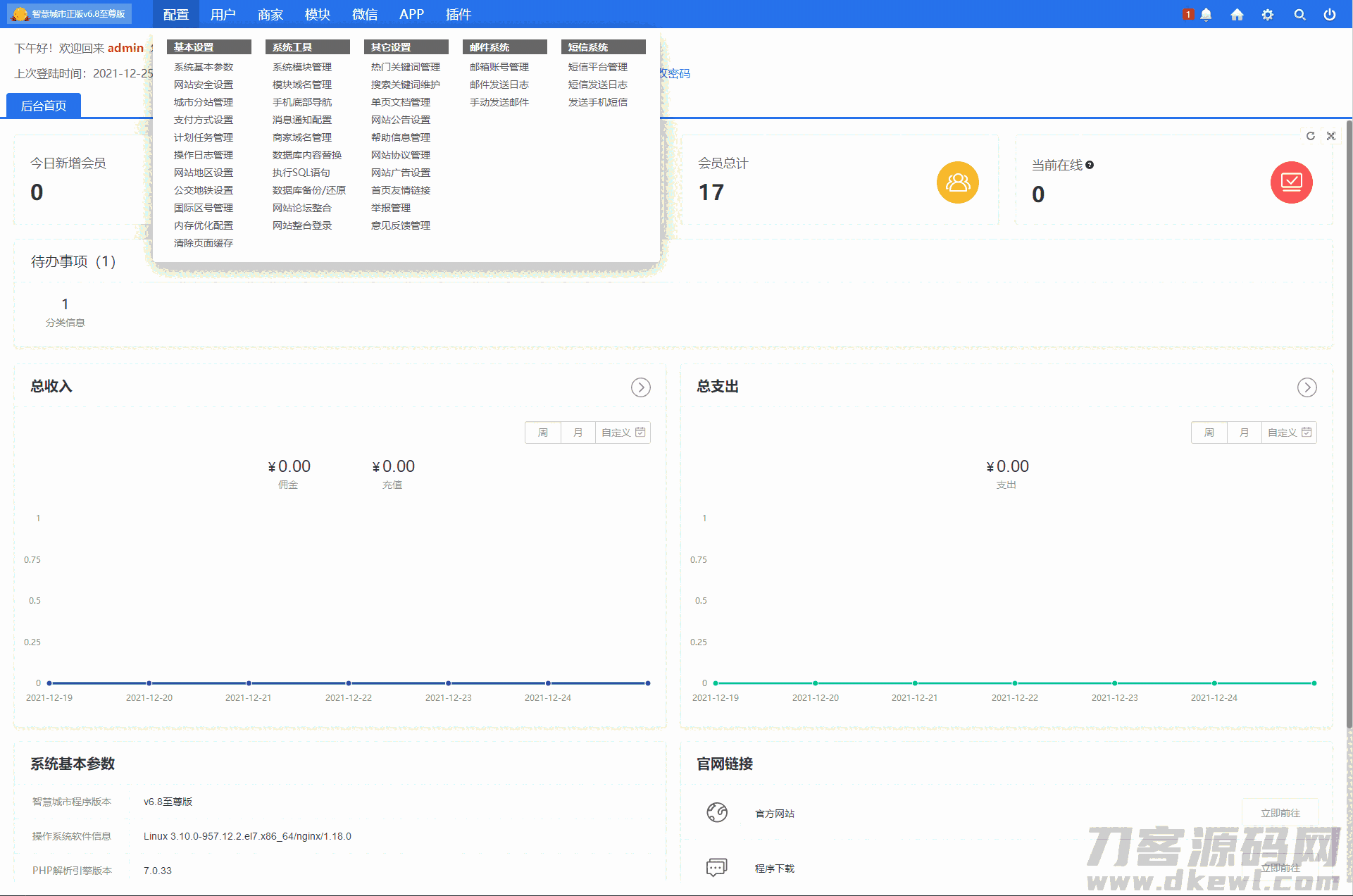Click the notification bell icon
The height and width of the screenshot is (896, 1353).
(1206, 15)
